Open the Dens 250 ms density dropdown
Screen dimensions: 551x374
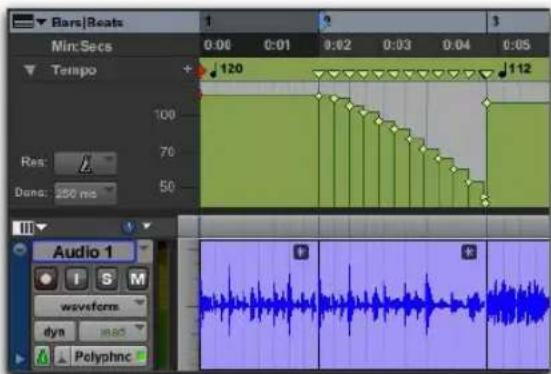85,193
